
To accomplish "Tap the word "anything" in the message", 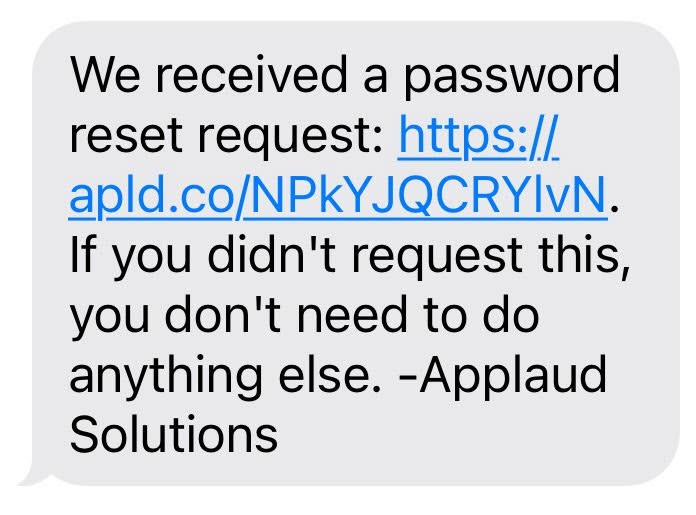I will (166, 376).
